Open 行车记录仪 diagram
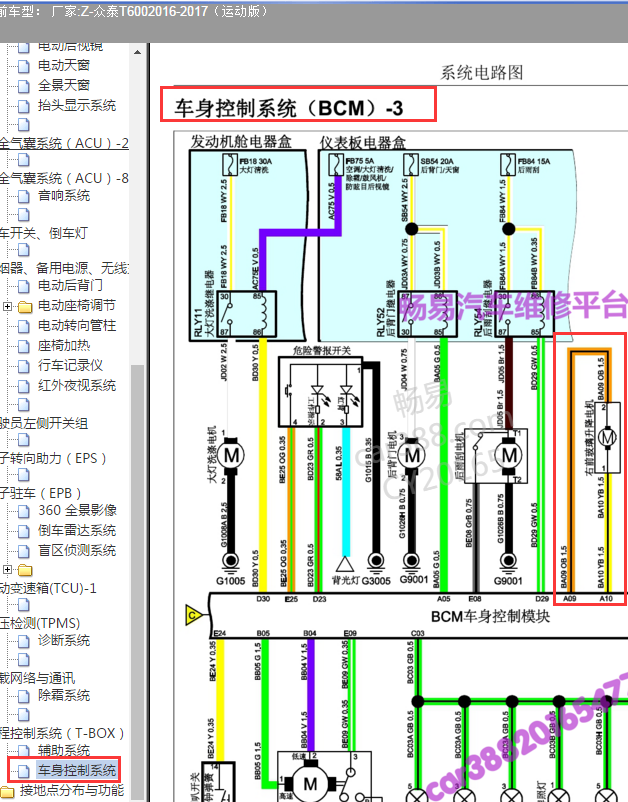The image size is (628, 802). [70, 366]
